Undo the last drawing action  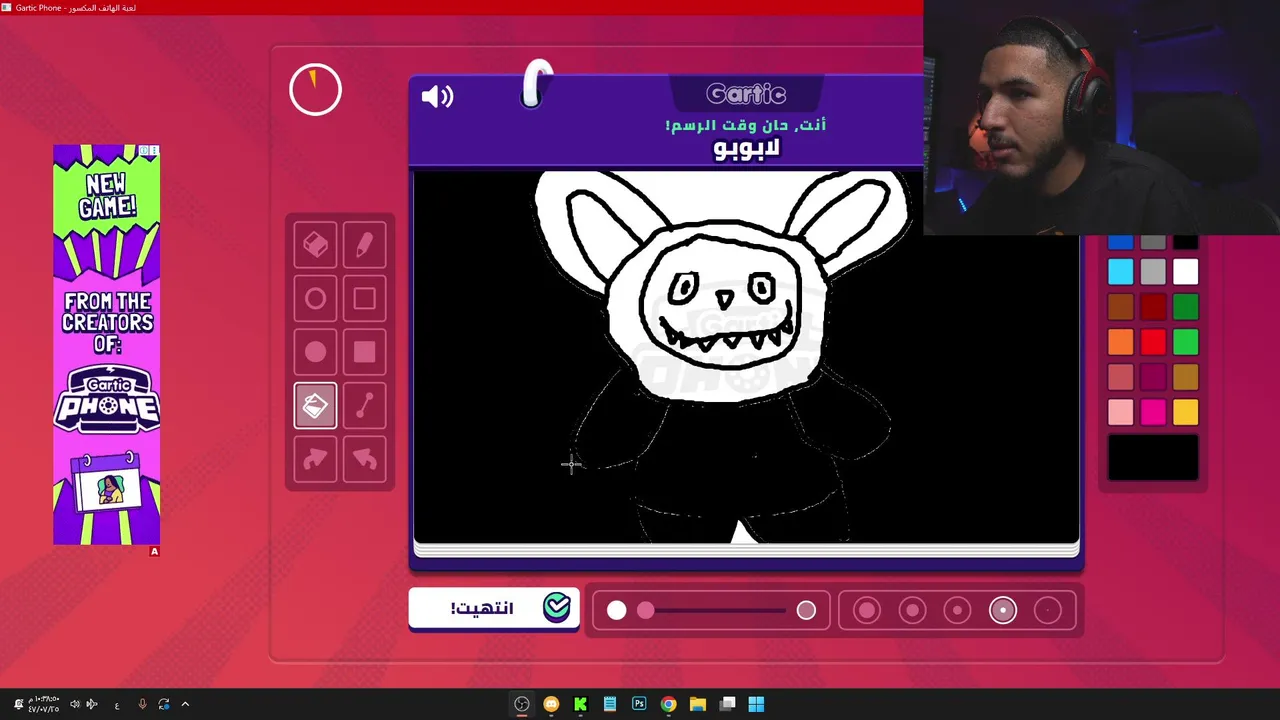pos(364,459)
